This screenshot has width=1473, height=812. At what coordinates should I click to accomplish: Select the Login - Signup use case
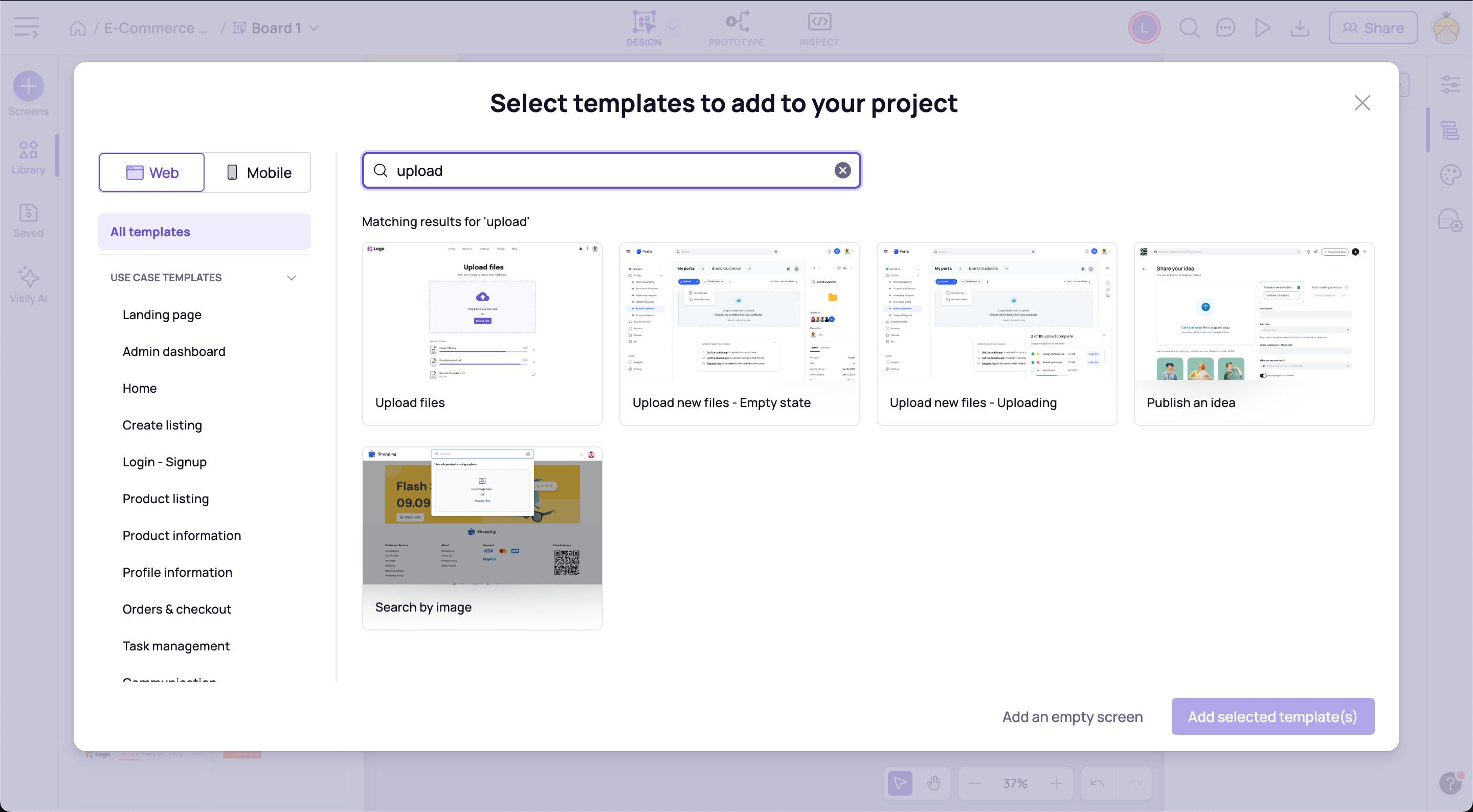point(164,461)
